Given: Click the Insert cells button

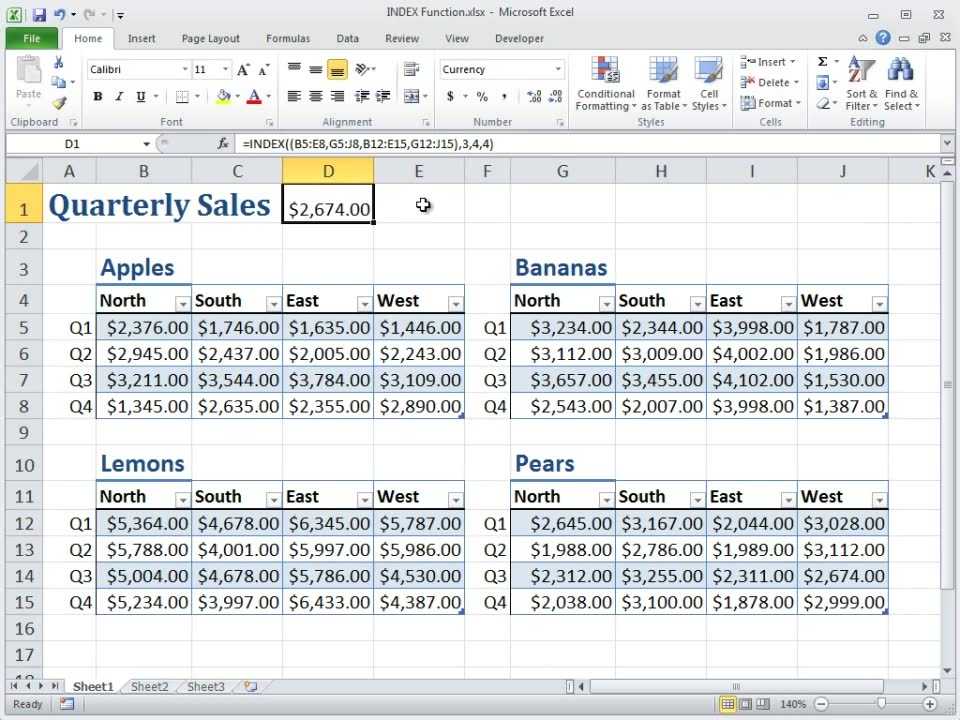Looking at the screenshot, I should pyautogui.click(x=768, y=62).
